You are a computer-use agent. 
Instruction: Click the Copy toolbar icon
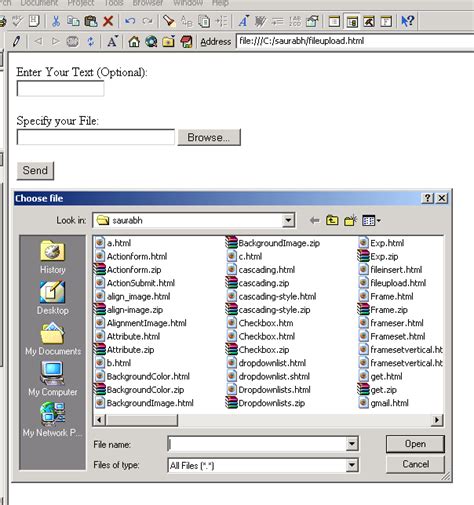73,21
